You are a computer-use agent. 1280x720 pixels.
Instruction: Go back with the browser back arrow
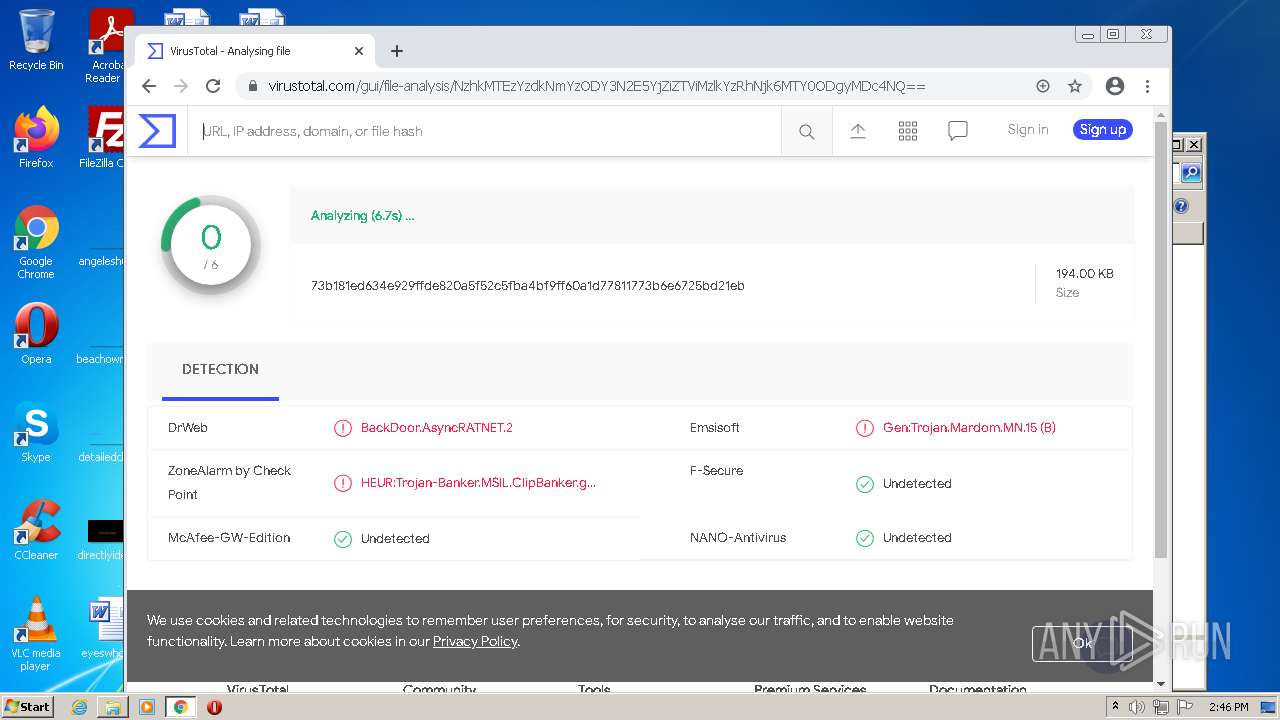(149, 86)
